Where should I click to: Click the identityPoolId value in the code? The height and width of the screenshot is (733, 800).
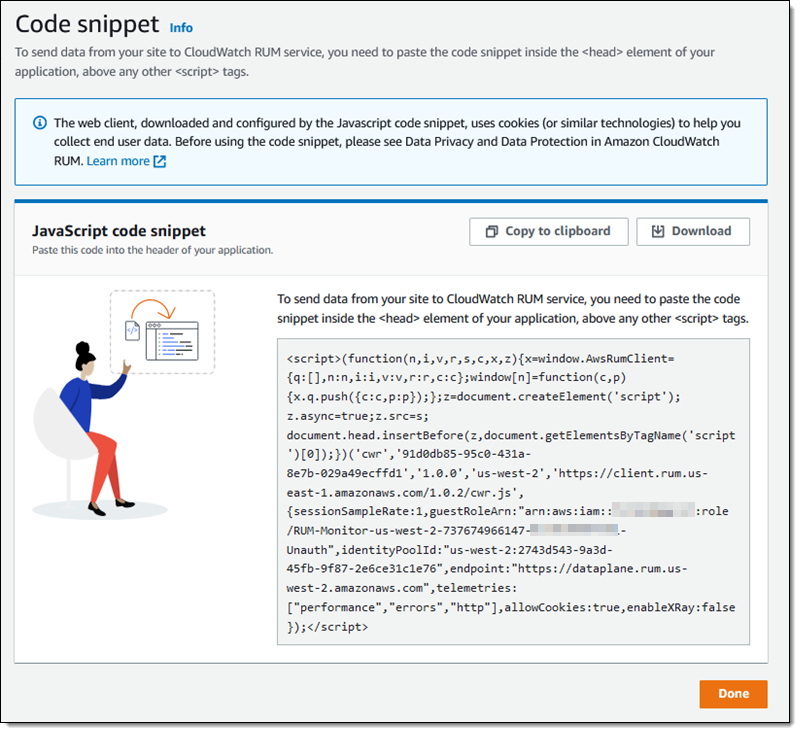click(449, 560)
